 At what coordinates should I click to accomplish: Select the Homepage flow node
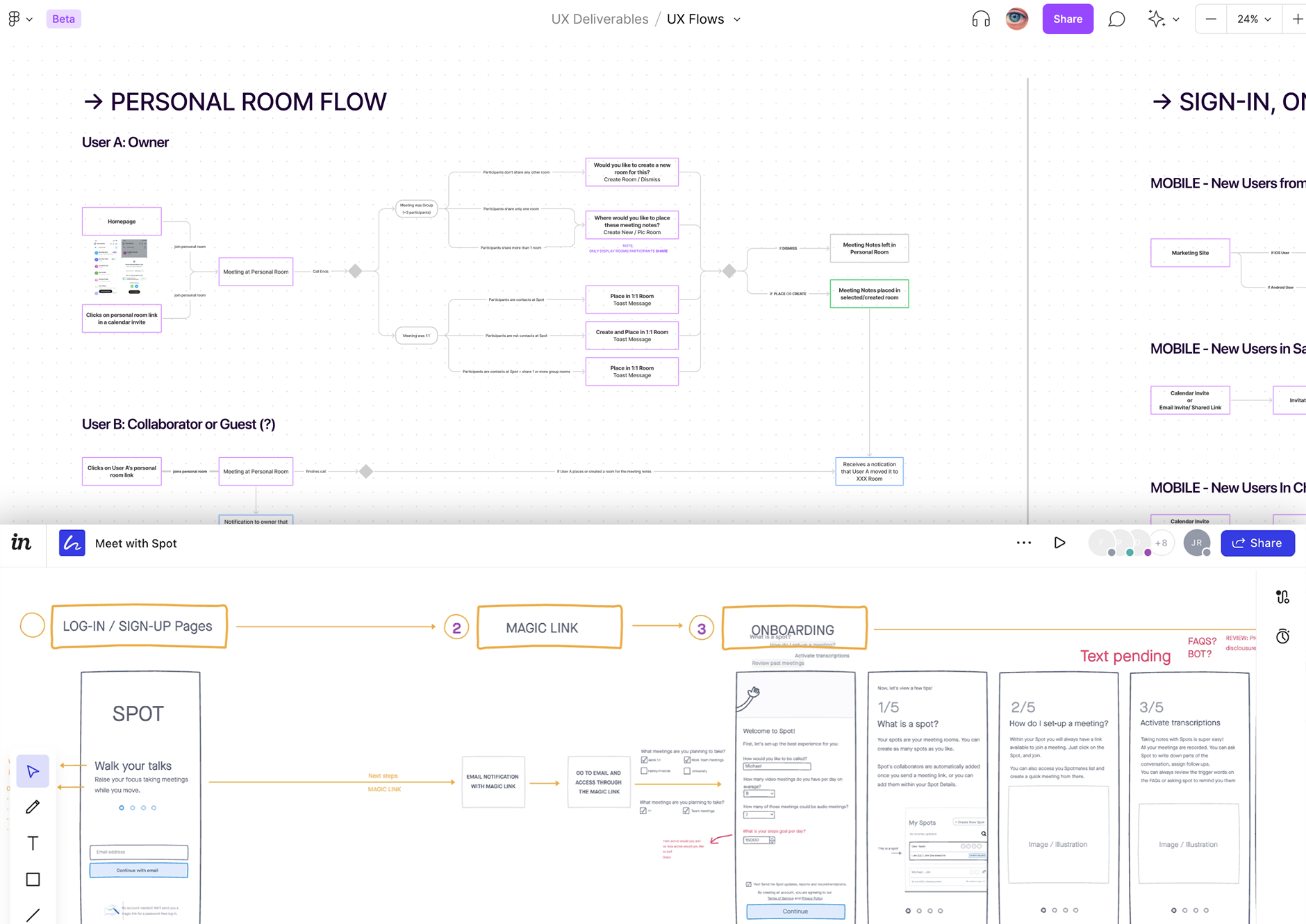(122, 222)
